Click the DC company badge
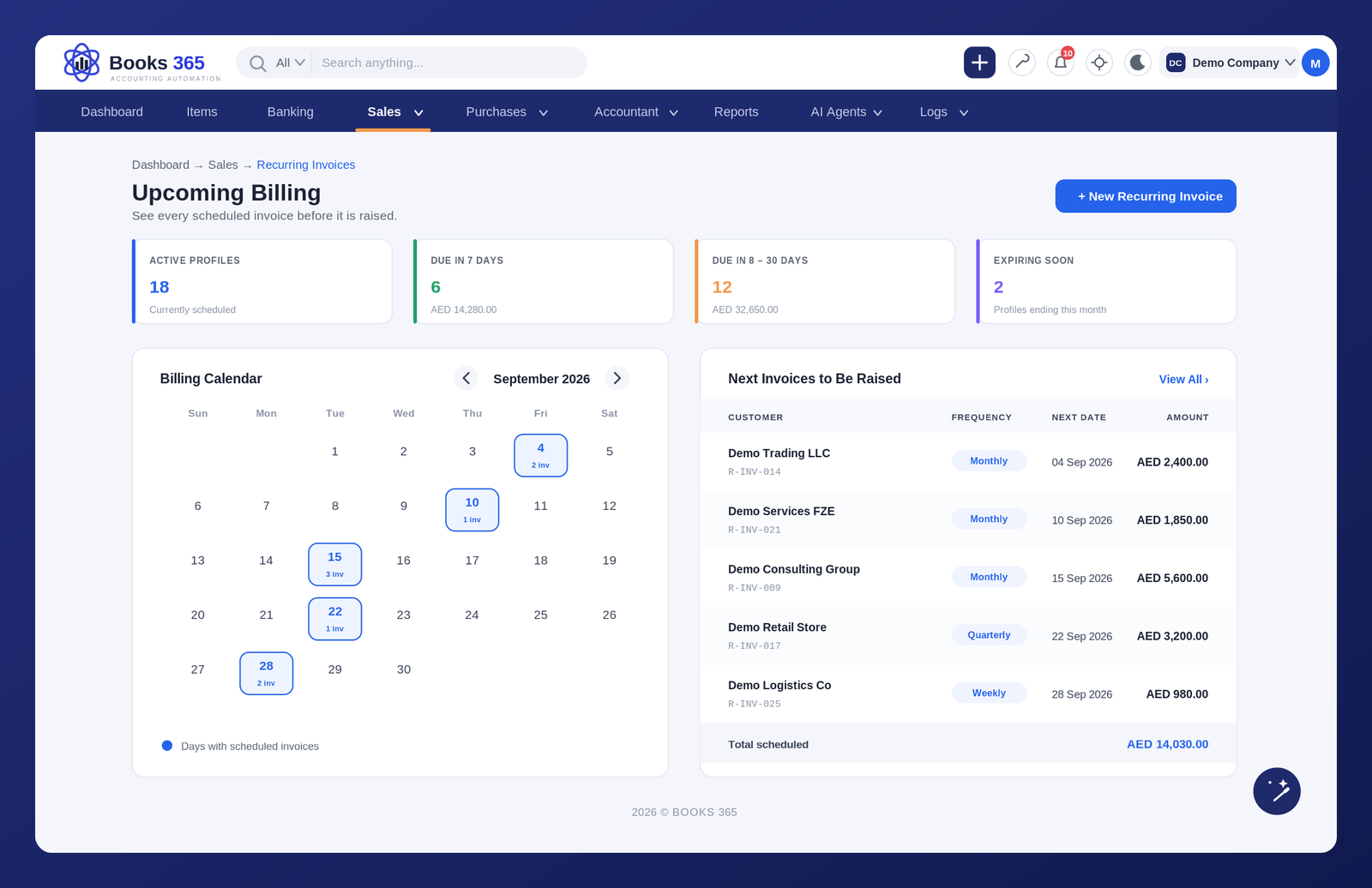This screenshot has width=1372, height=888. pos(1176,63)
